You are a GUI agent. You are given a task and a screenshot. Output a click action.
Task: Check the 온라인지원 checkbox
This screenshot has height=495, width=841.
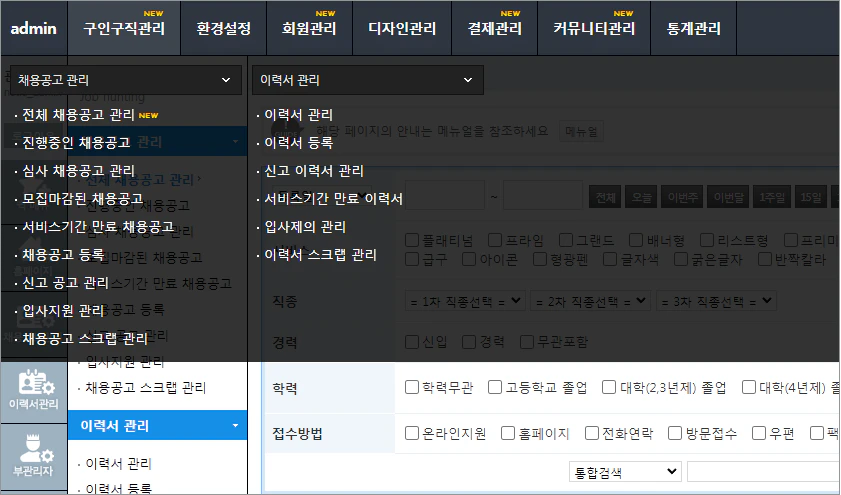412,433
